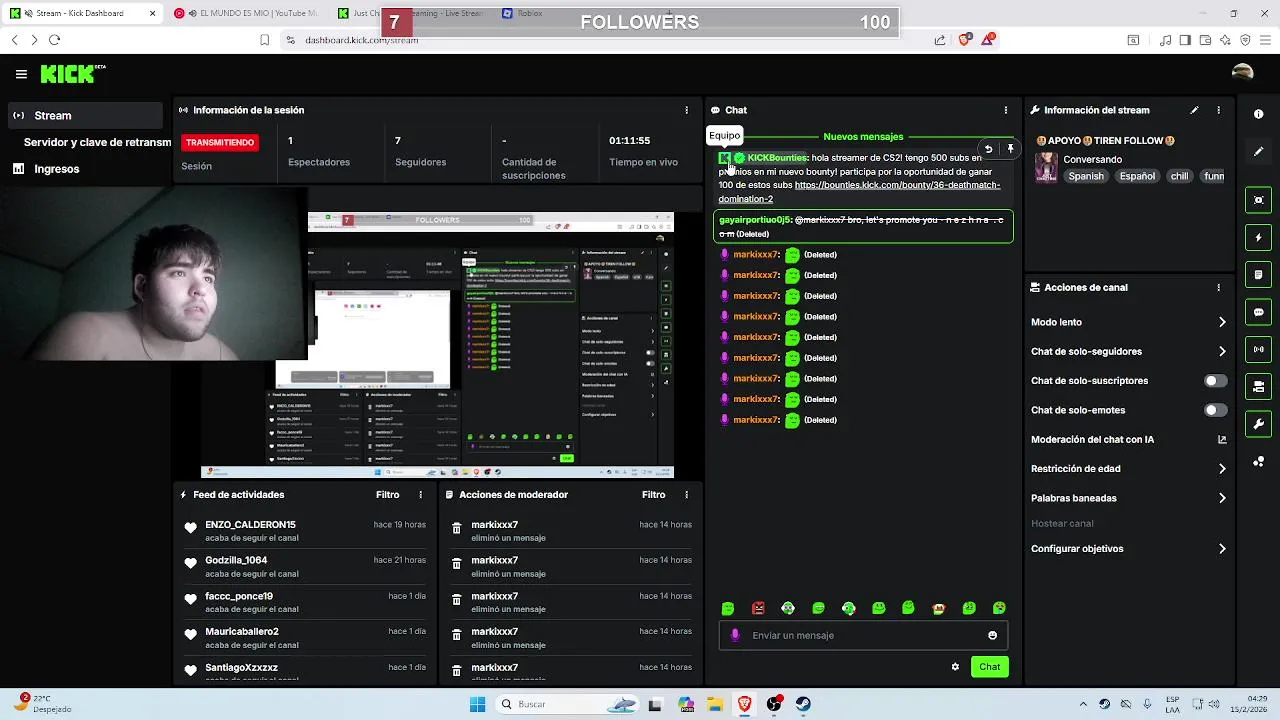Open options menu of Chat panel
This screenshot has height=720, width=1280.
[x=1006, y=110]
